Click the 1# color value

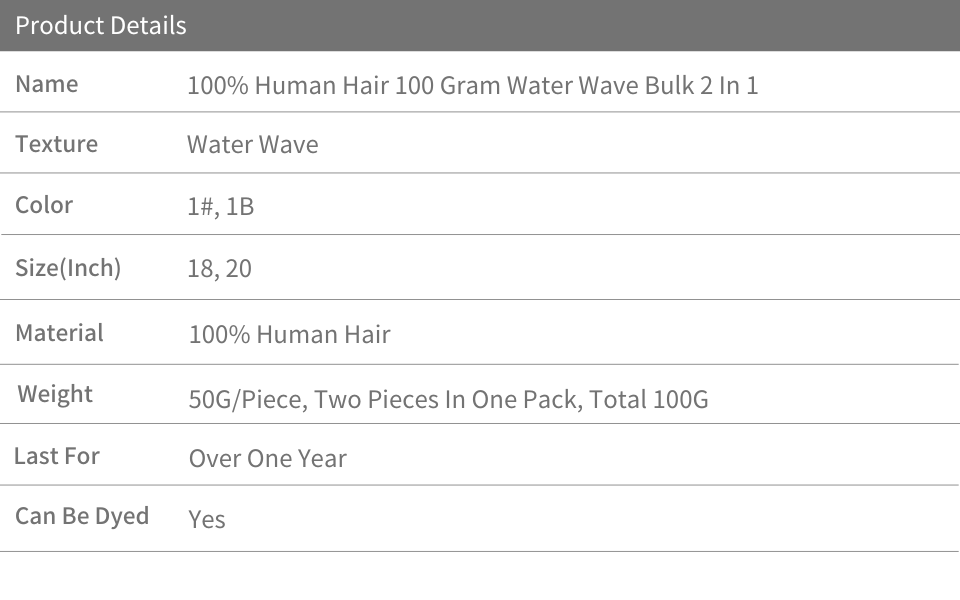click(x=200, y=207)
